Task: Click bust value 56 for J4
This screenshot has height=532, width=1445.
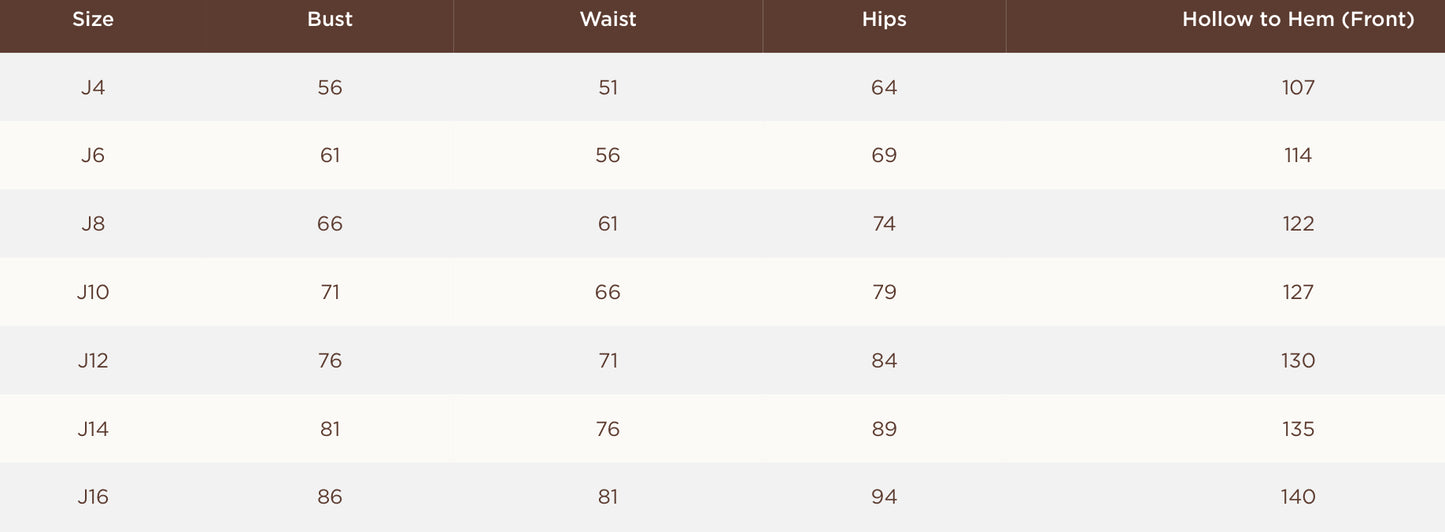Action: tap(330, 88)
